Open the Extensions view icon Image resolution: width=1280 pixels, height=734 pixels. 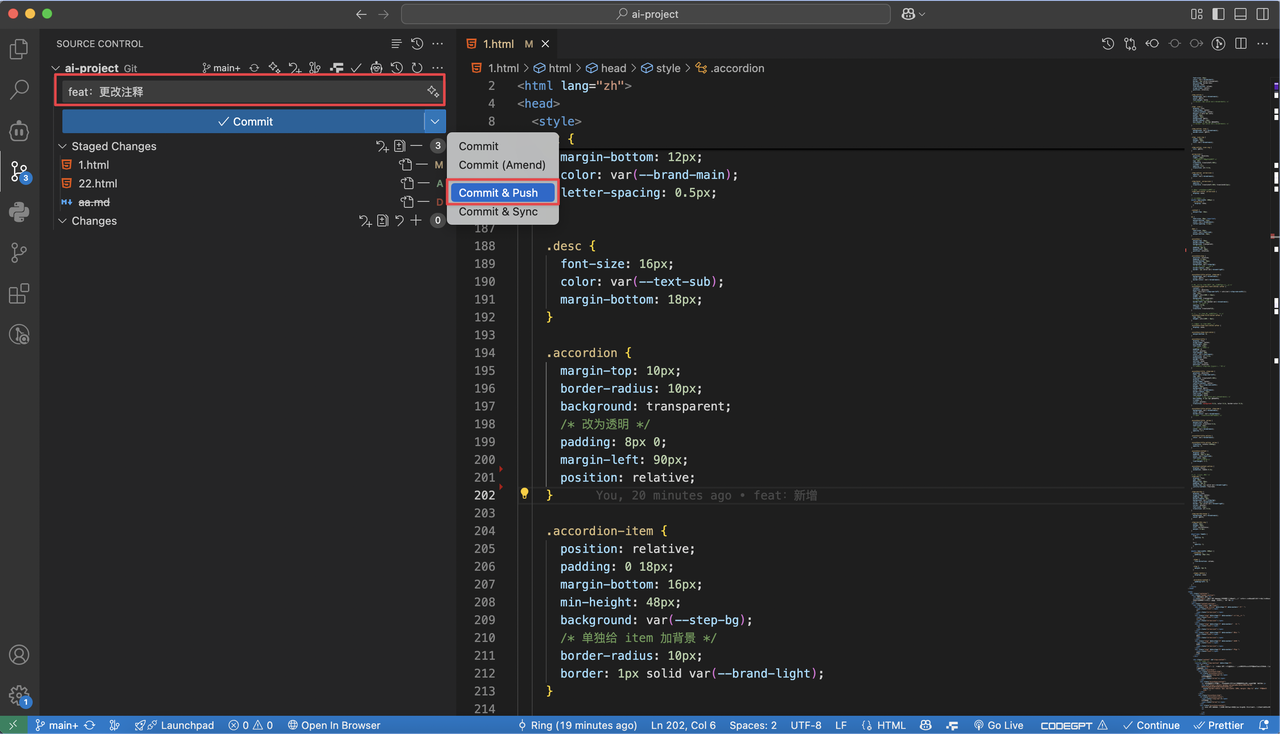coord(19,294)
